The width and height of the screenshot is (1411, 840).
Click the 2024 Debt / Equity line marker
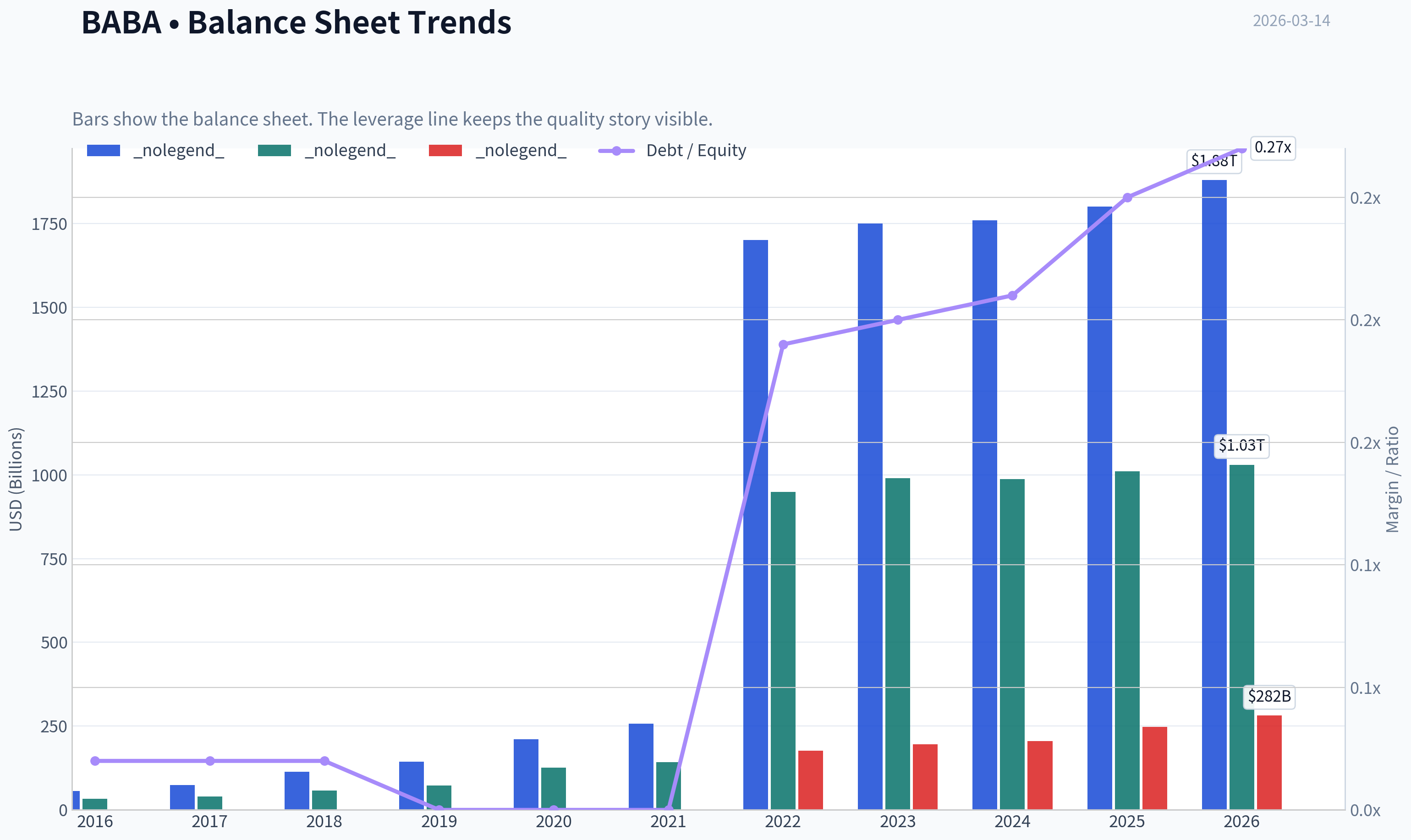[1013, 295]
